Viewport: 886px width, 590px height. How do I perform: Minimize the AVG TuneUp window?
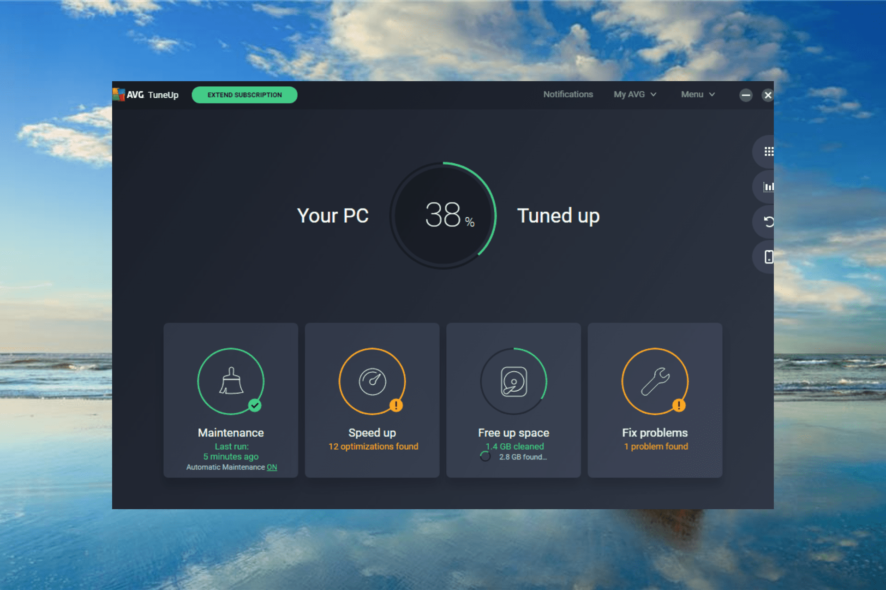coord(746,95)
